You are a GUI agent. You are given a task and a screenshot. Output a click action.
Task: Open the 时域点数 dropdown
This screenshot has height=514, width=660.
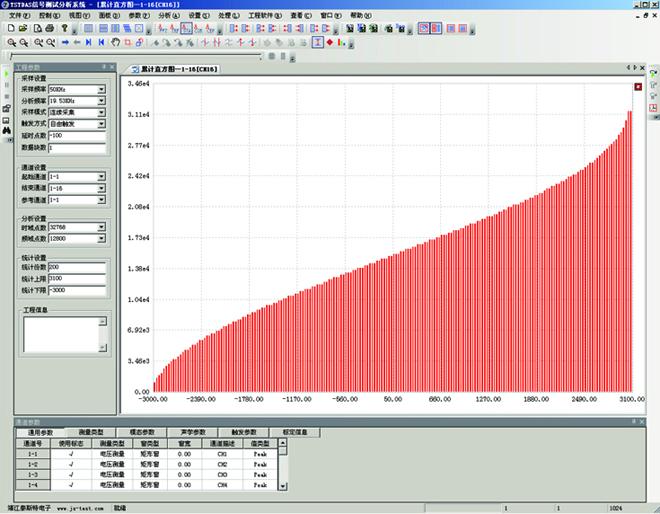[x=102, y=228]
